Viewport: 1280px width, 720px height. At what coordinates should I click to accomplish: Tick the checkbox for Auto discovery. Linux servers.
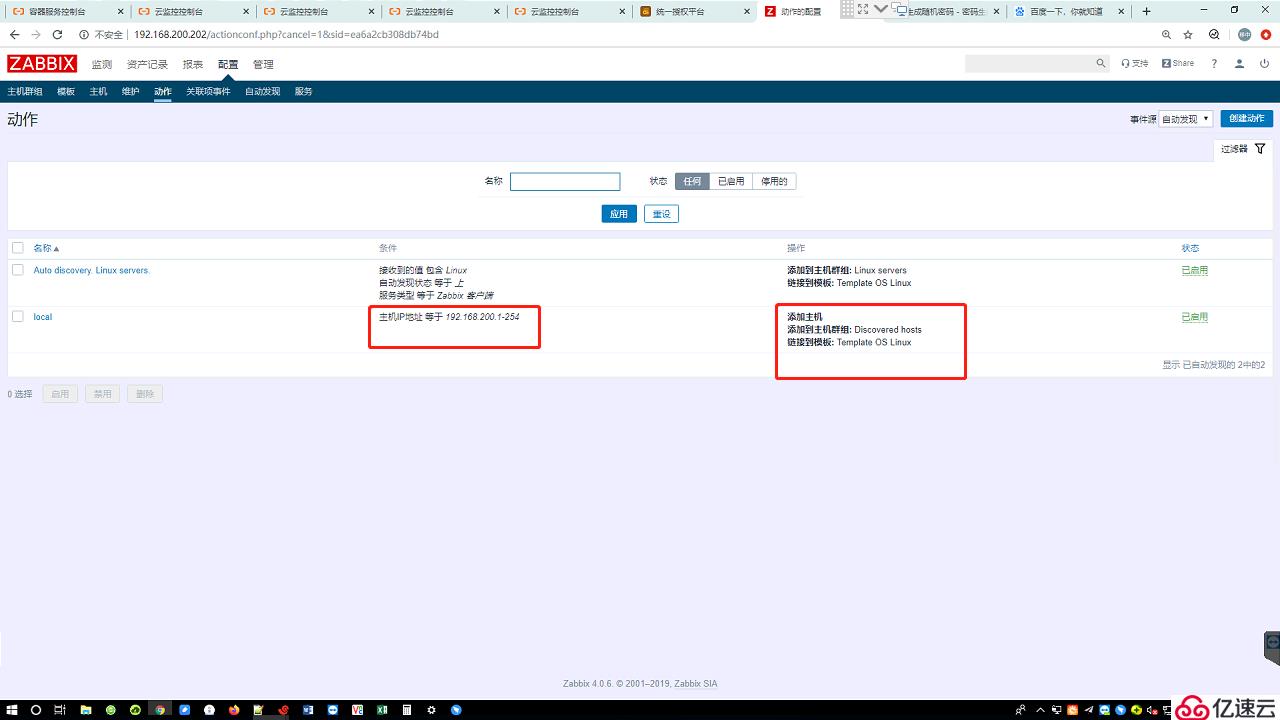point(17,270)
